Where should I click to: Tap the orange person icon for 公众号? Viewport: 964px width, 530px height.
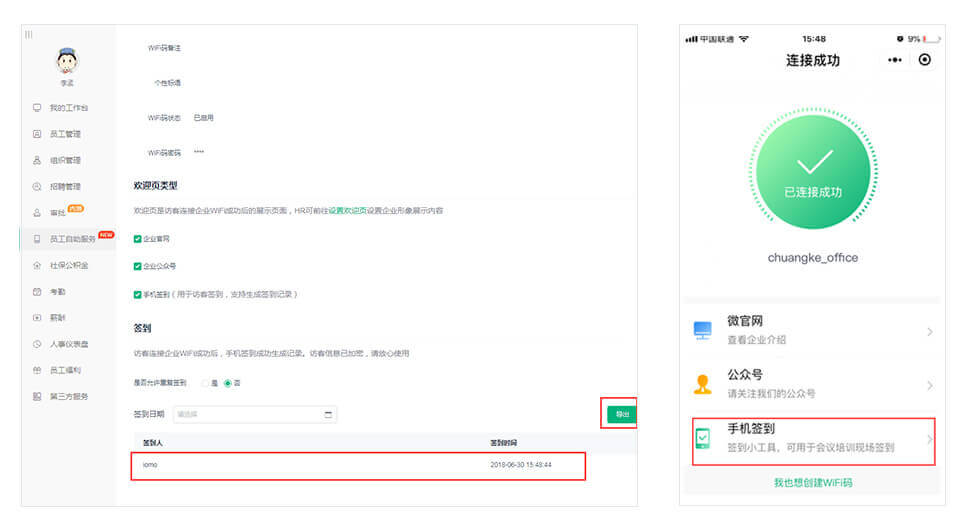[x=703, y=384]
